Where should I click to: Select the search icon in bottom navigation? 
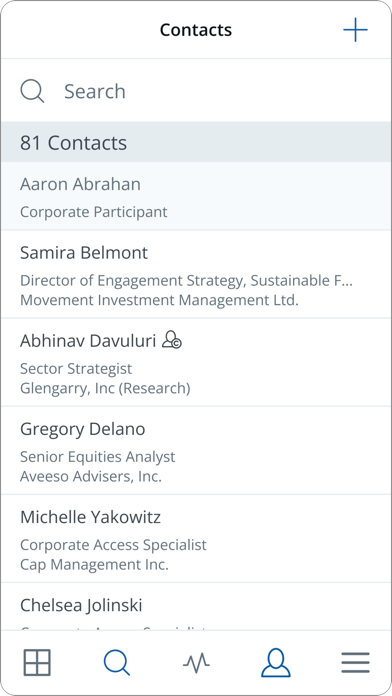[x=117, y=663]
